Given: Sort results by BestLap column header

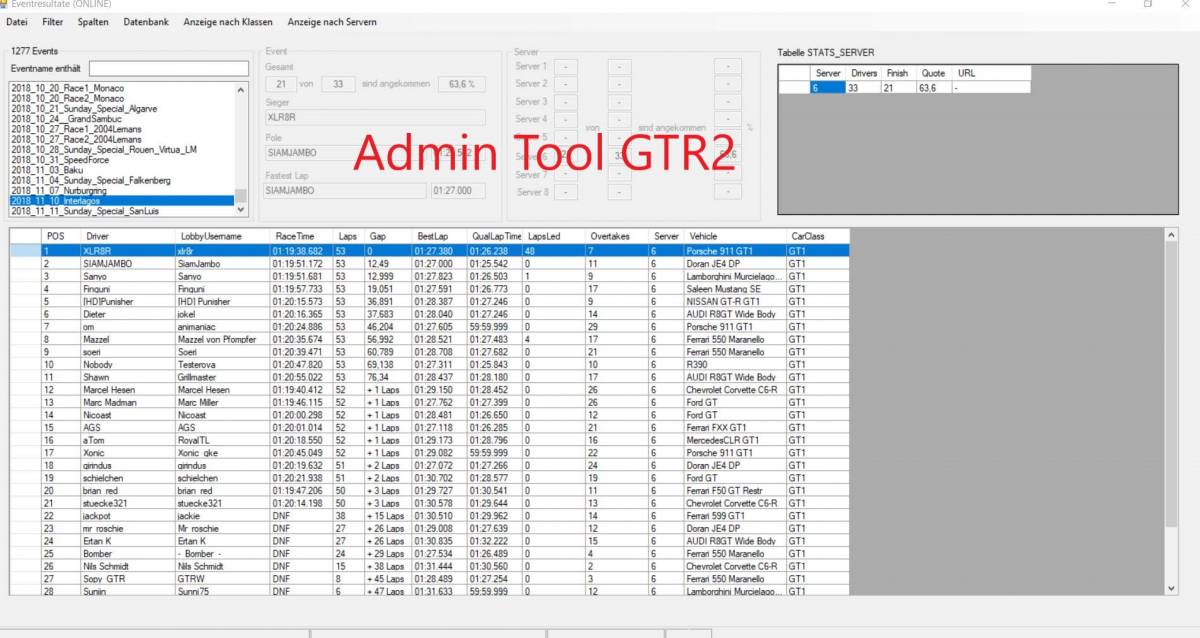Looking at the screenshot, I should [433, 236].
